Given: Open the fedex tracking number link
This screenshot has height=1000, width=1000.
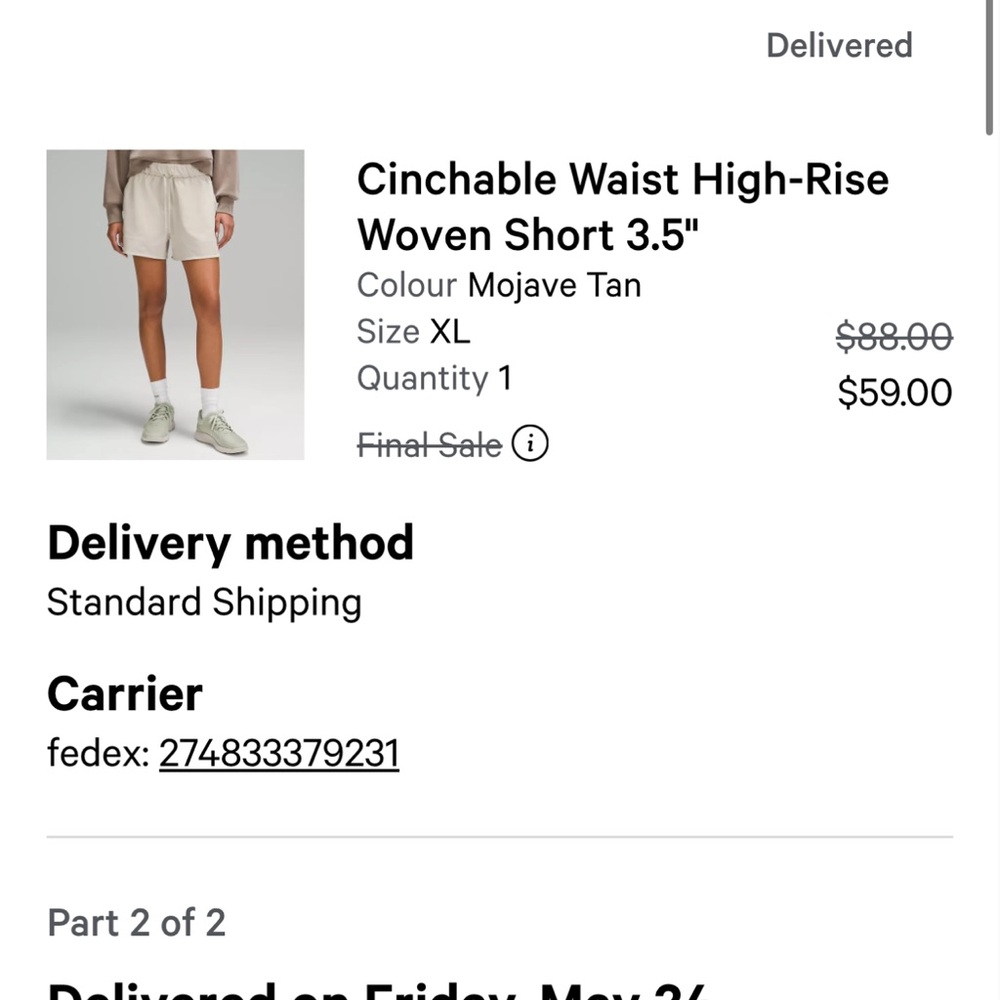Looking at the screenshot, I should [x=279, y=753].
